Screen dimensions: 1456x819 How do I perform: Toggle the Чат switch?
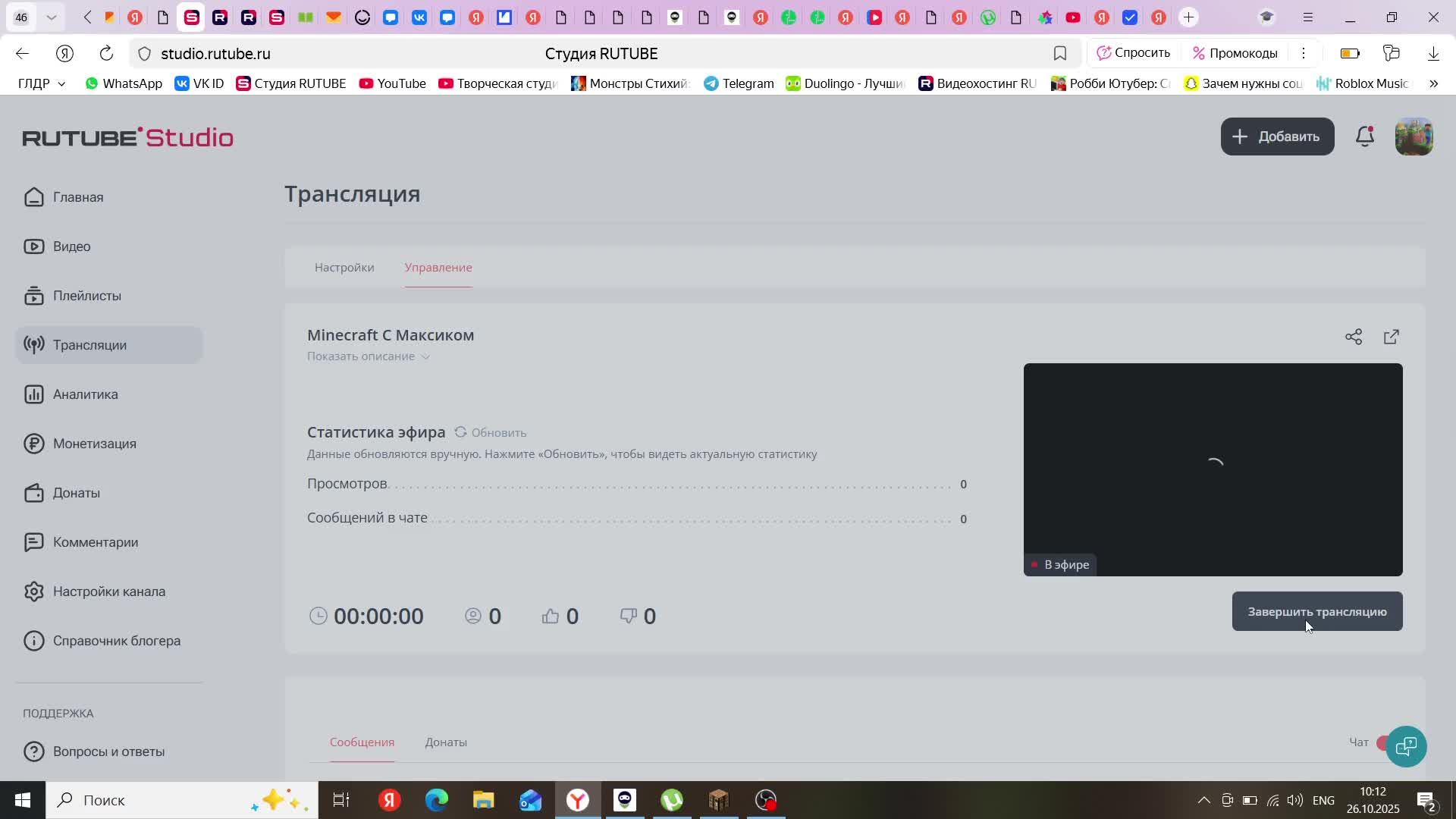point(1383,742)
